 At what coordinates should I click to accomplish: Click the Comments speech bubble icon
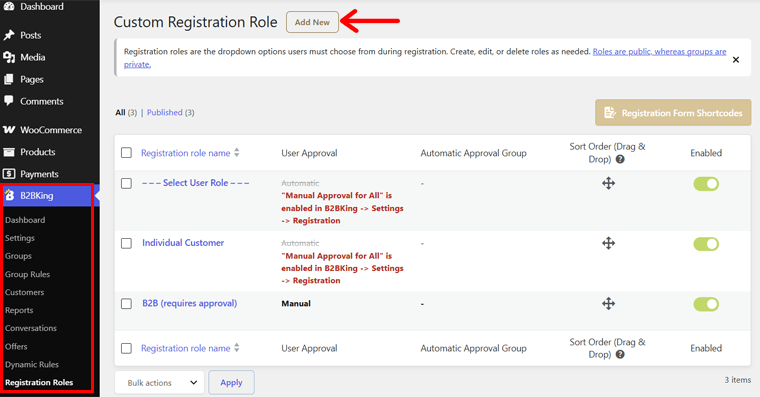[9, 101]
